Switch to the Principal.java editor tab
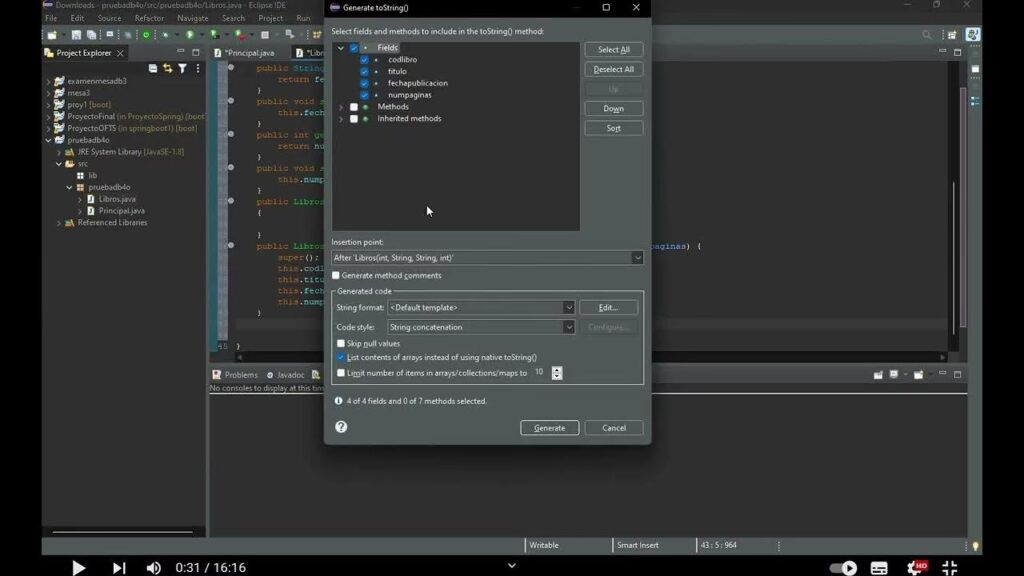 point(249,52)
